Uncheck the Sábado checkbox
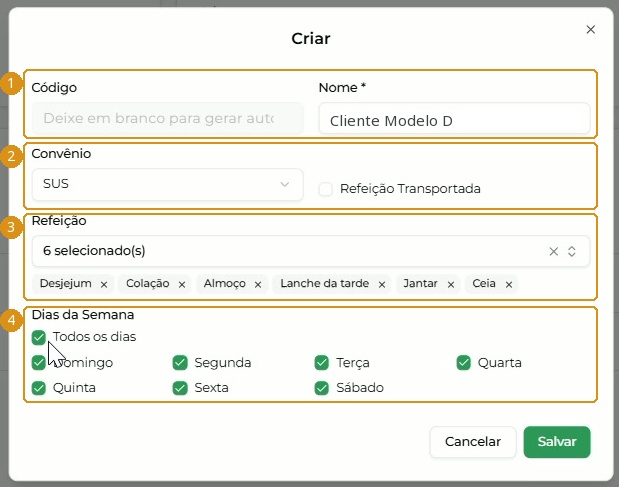Viewport: 619px width, 487px height. pyautogui.click(x=322, y=388)
